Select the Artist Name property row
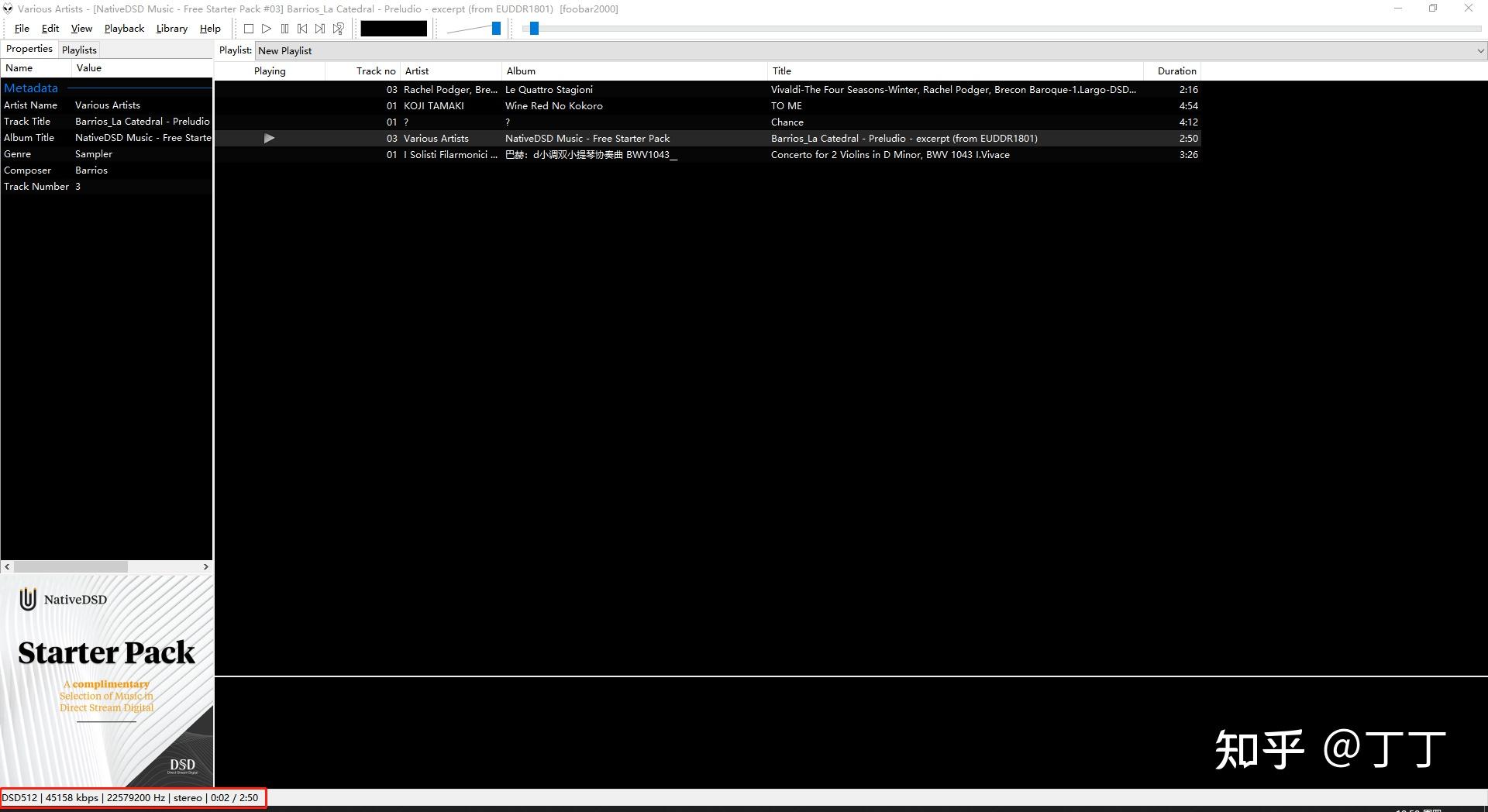1488x812 pixels. pos(106,105)
